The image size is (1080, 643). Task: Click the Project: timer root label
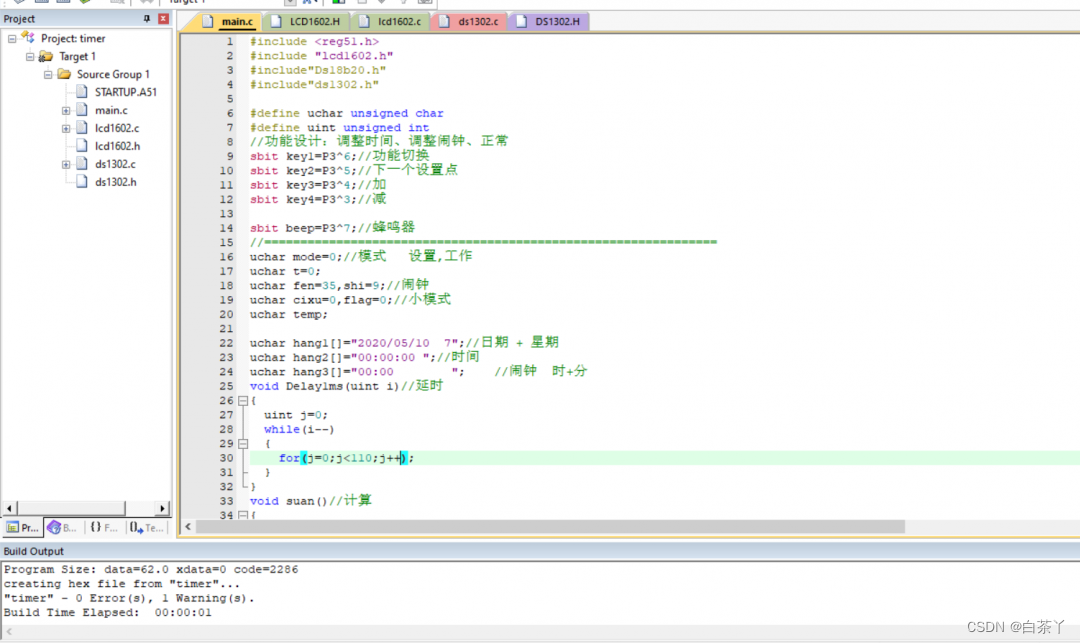tap(73, 39)
